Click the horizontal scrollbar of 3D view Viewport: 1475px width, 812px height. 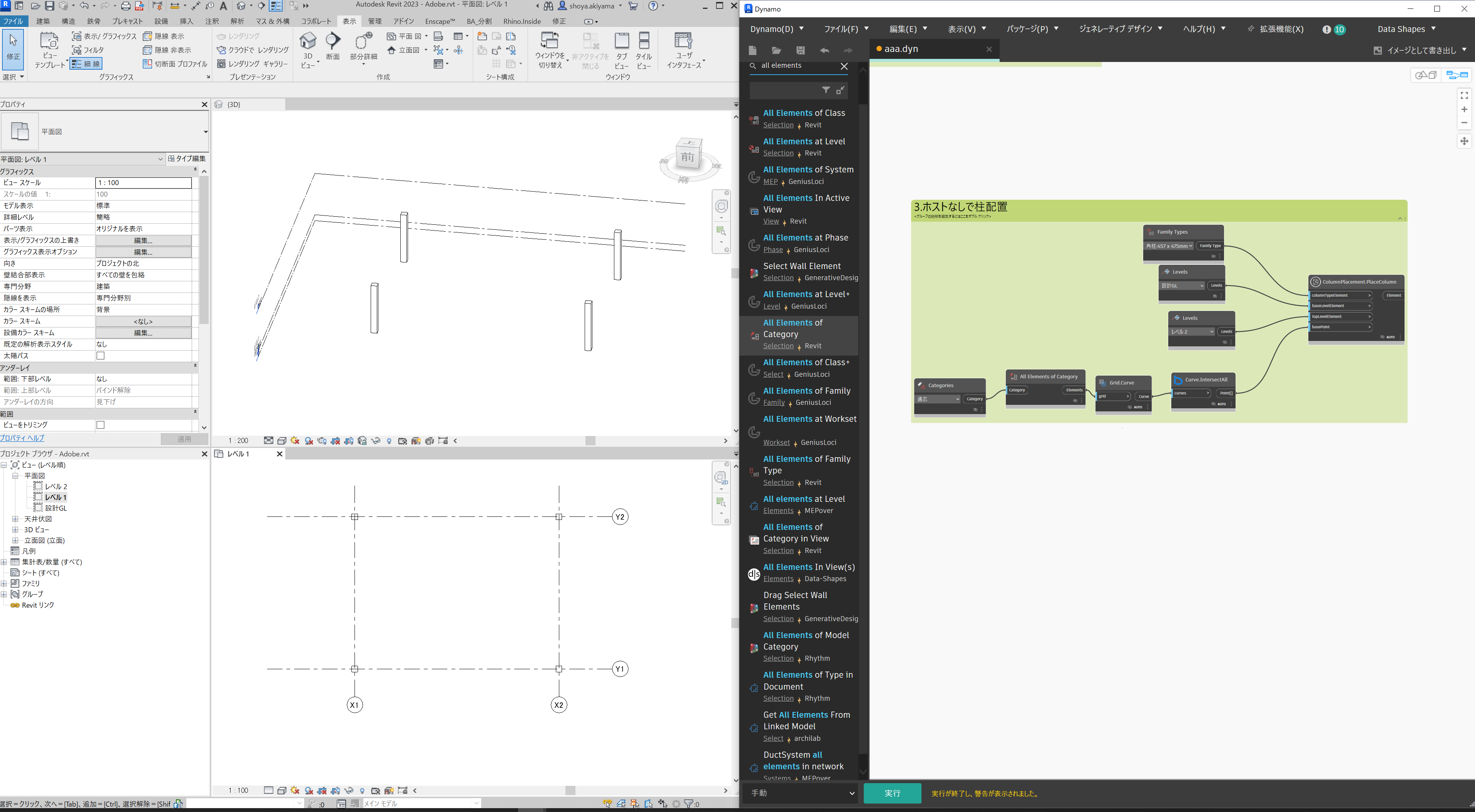pos(590,441)
